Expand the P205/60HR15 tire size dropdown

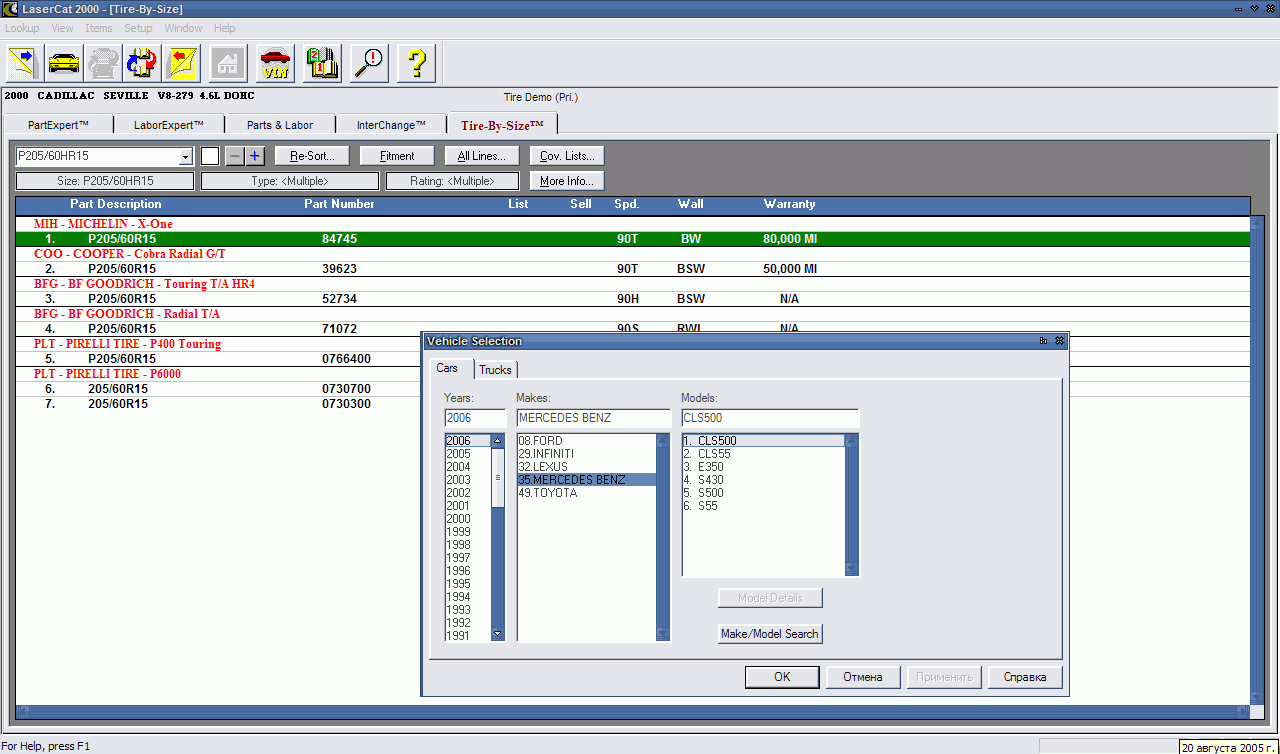tap(185, 157)
